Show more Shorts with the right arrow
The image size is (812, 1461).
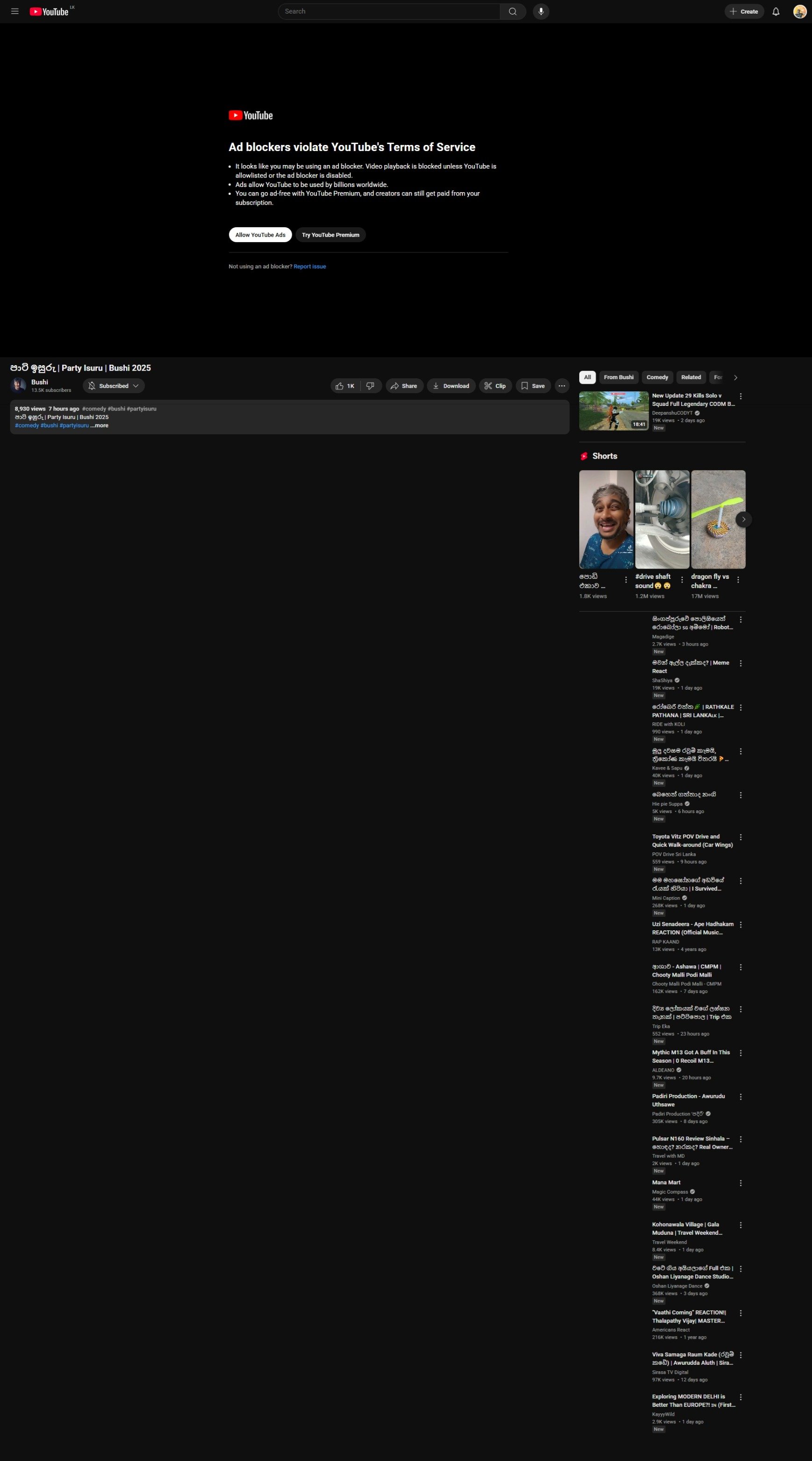click(743, 519)
